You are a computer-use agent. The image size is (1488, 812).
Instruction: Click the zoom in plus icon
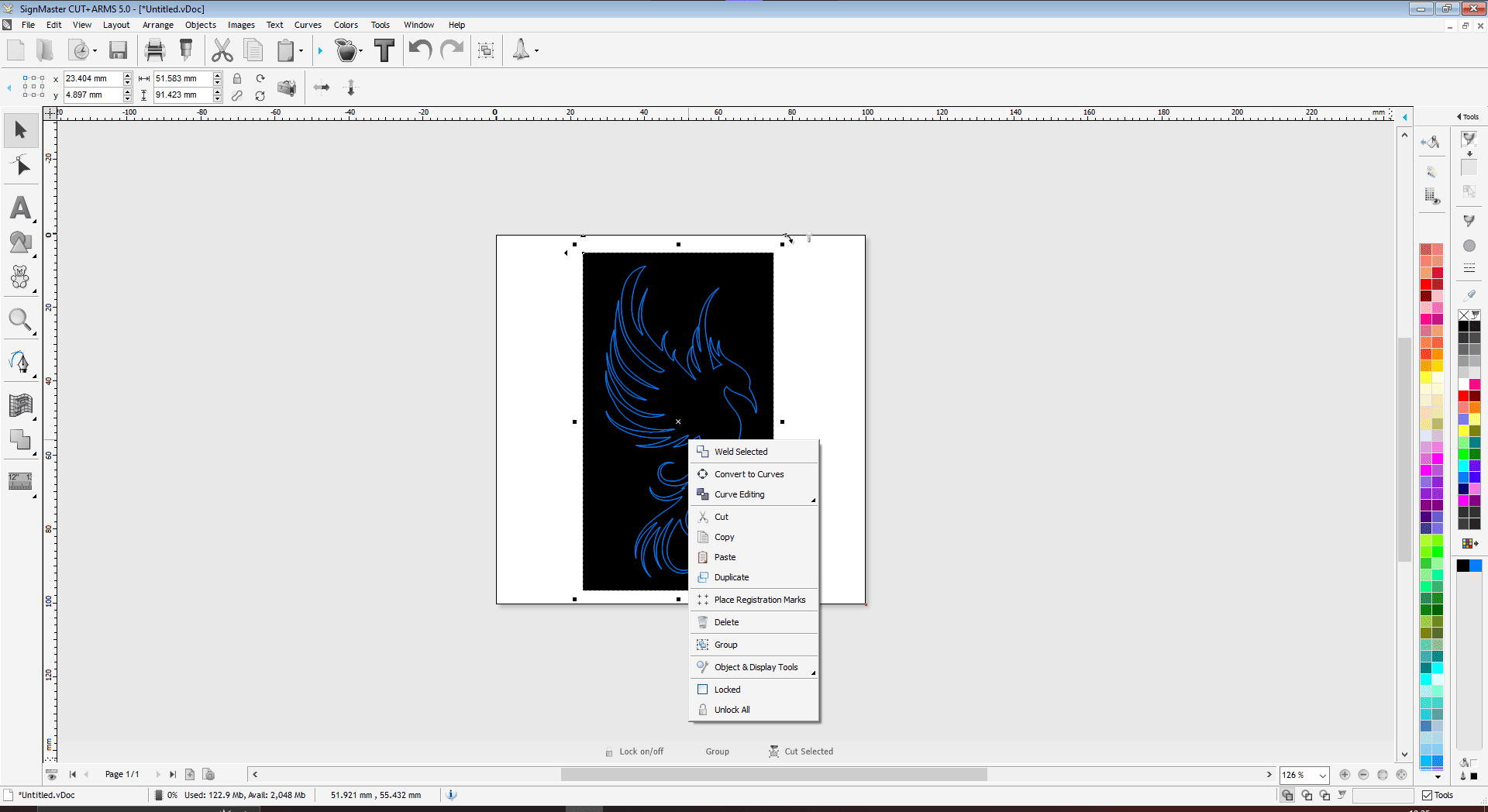click(1345, 775)
